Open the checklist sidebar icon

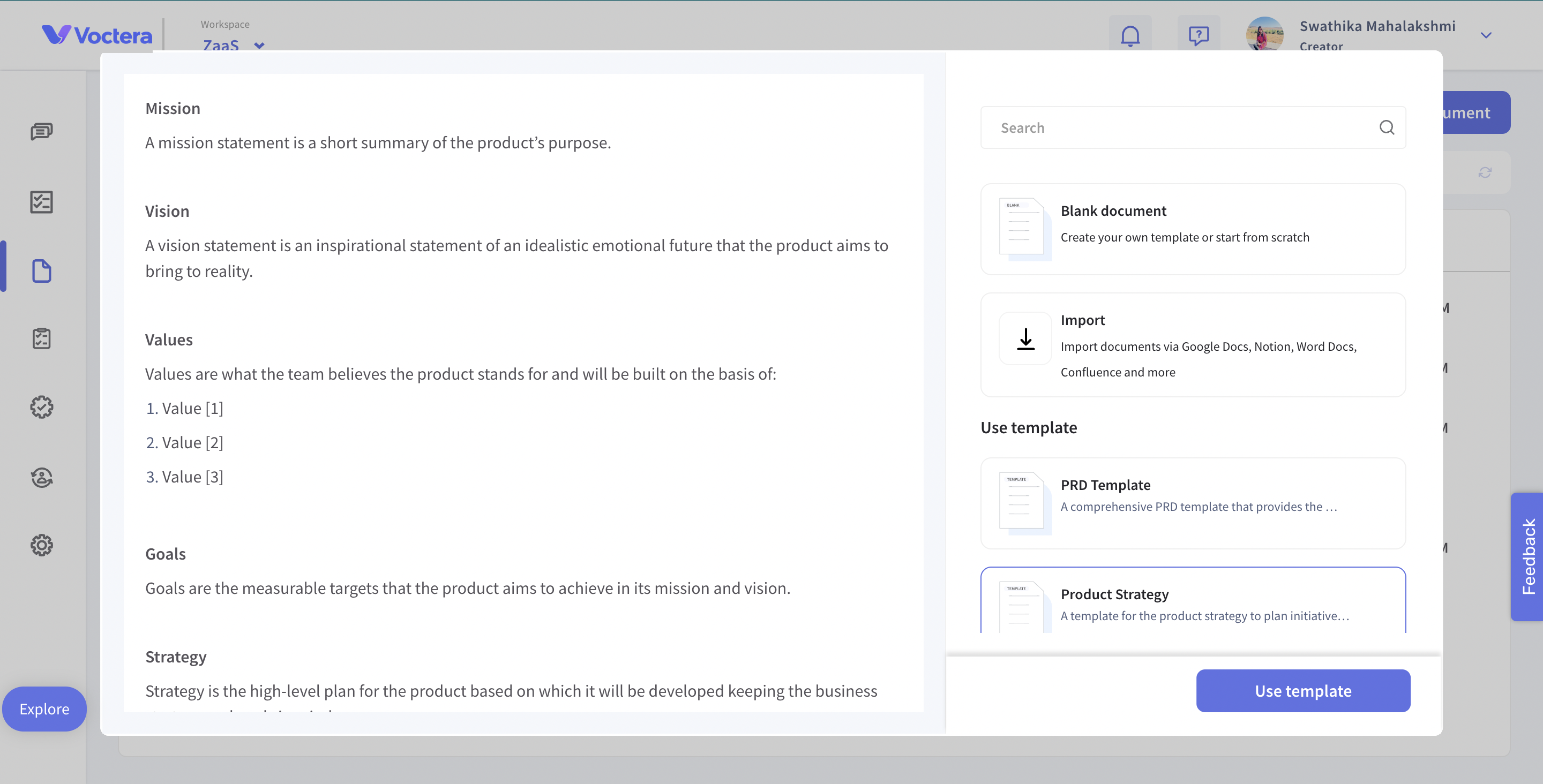41,202
